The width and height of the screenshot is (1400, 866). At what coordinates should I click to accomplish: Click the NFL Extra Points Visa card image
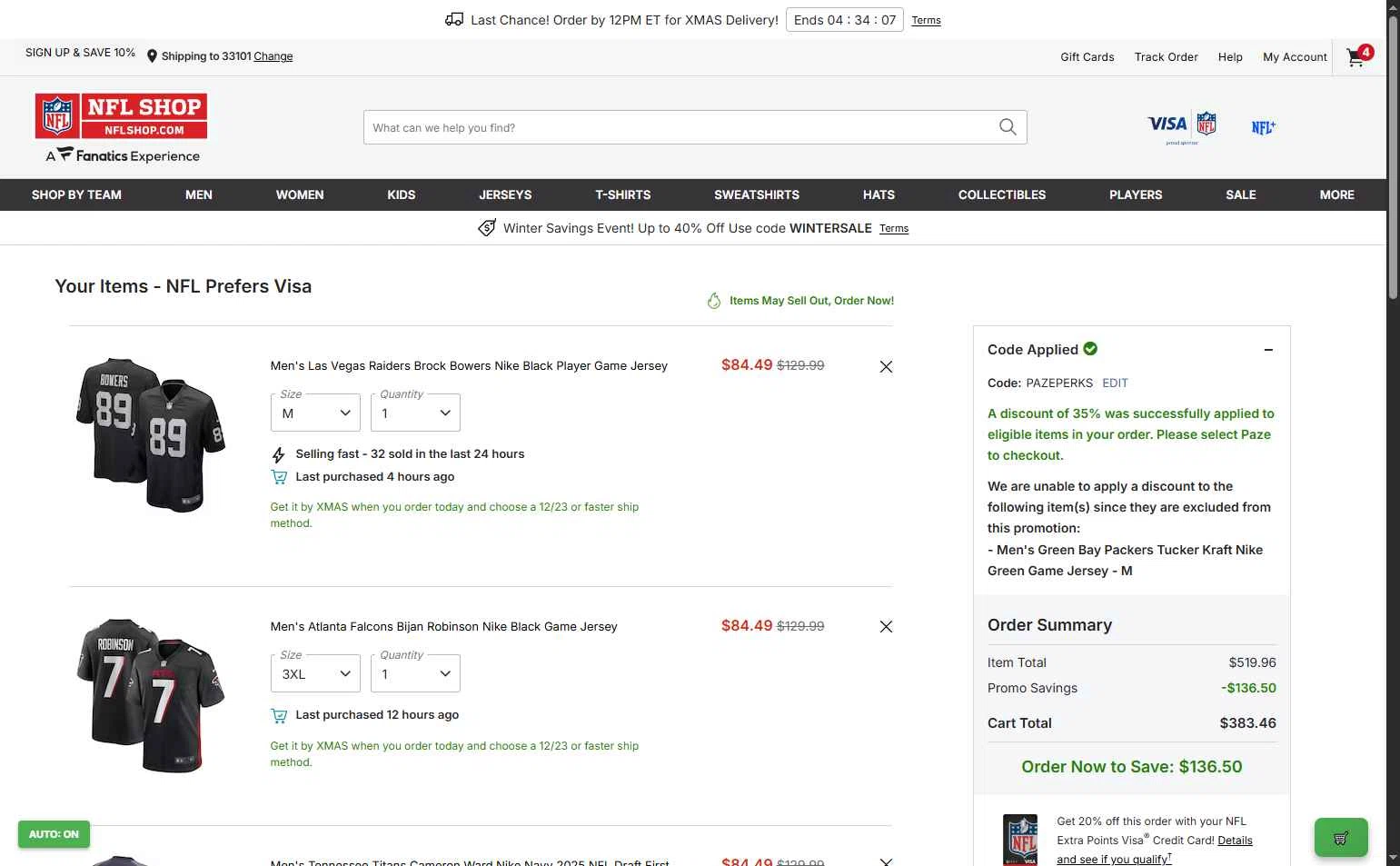coord(1020,840)
